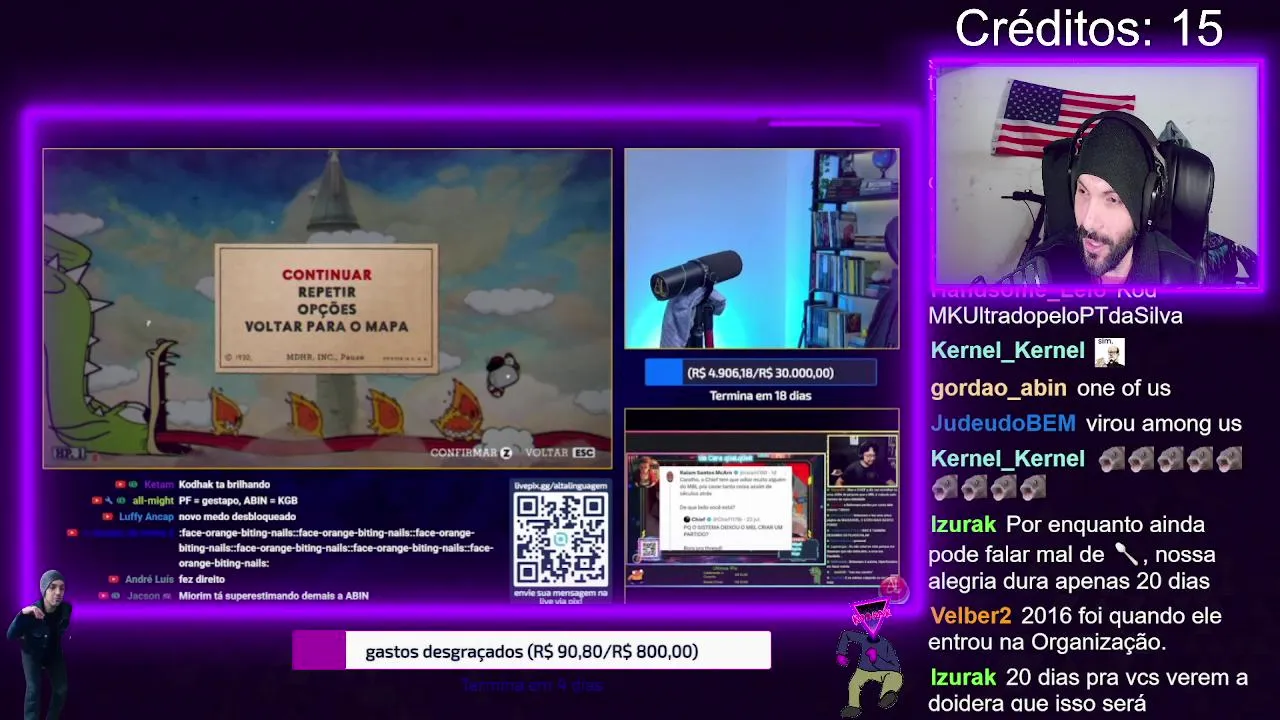Click Izurak's Por enquanto ainda message
Screen dimensions: 1280x720
tap(1071, 553)
